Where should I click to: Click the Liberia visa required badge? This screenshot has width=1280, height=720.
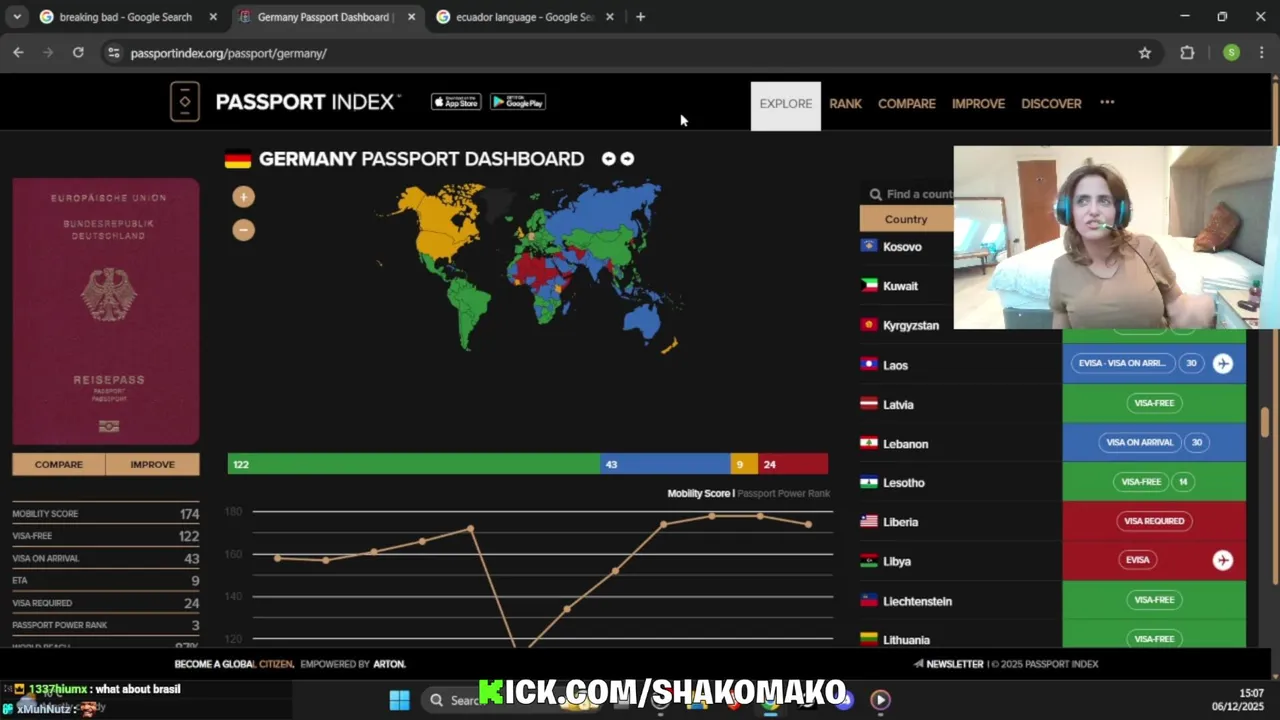(1154, 521)
